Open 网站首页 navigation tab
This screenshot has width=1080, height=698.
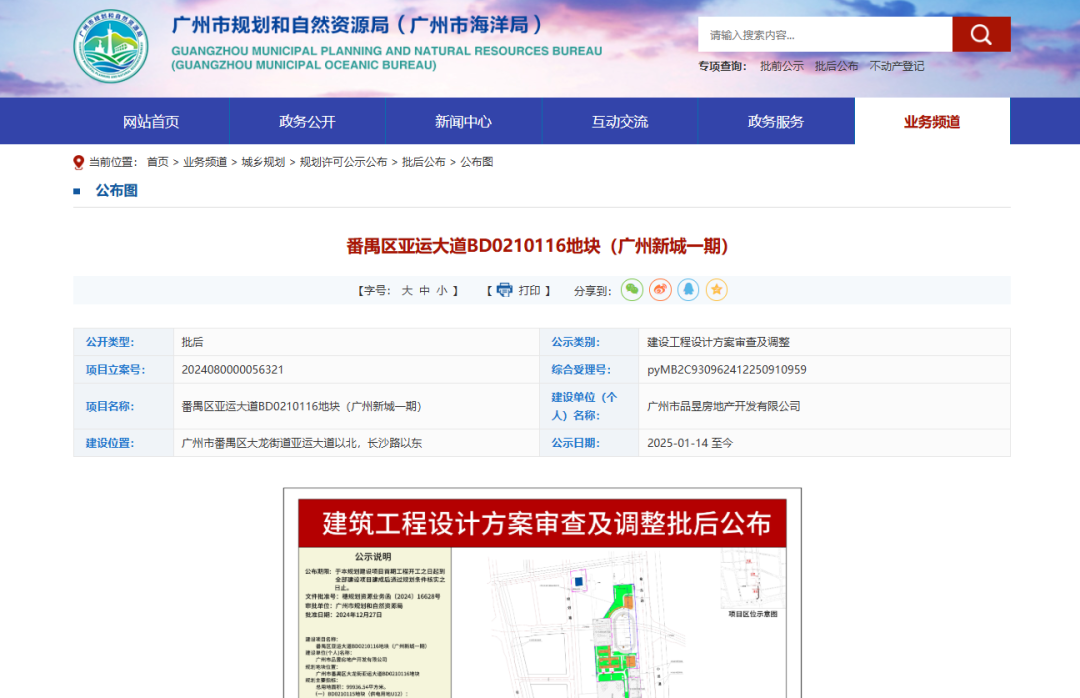click(151, 121)
